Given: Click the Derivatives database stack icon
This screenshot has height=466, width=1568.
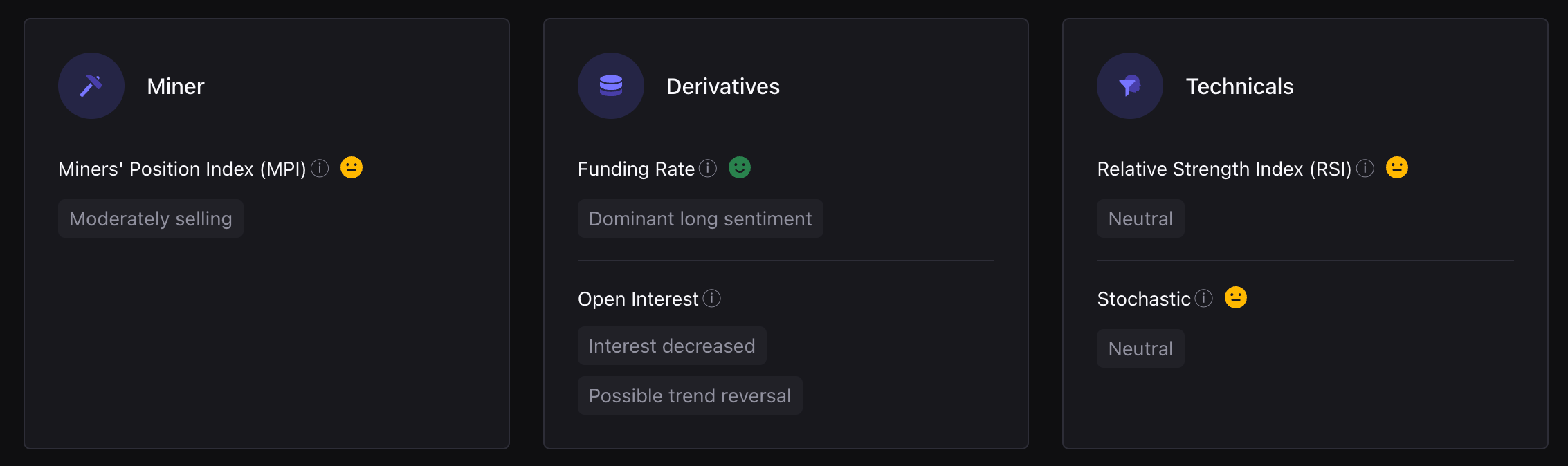Looking at the screenshot, I should [610, 86].
